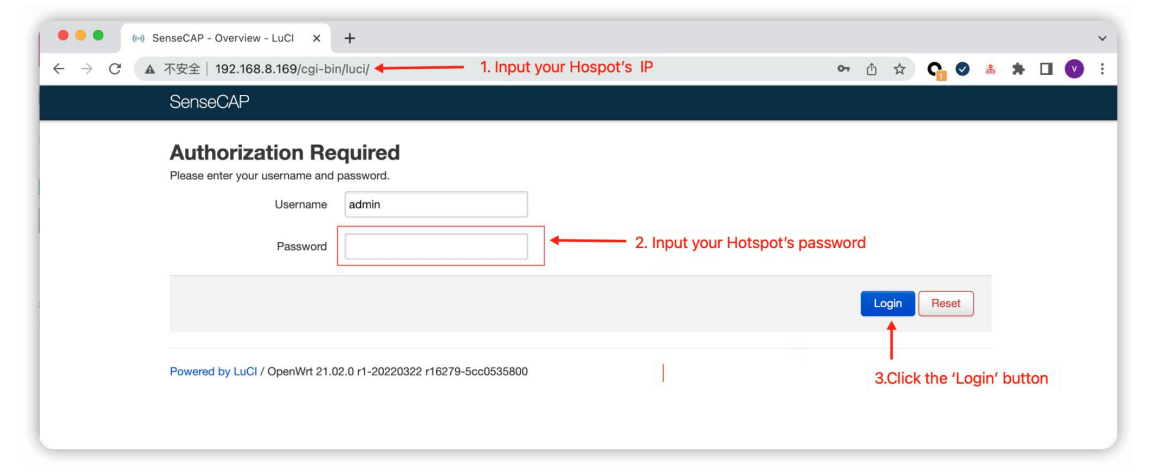The image size is (1164, 474).
Task: Open the saved password key icon
Action: pyautogui.click(x=843, y=69)
